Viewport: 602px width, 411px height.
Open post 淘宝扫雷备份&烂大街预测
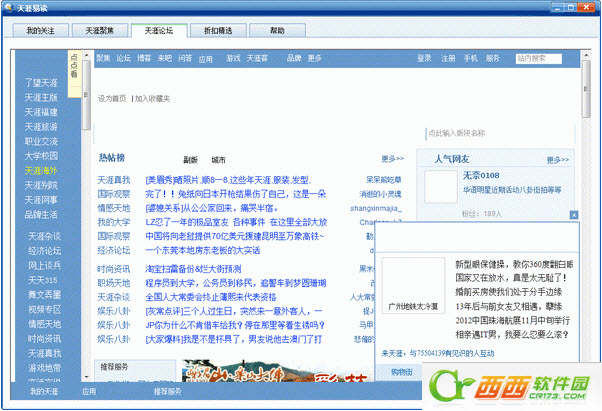pos(193,269)
